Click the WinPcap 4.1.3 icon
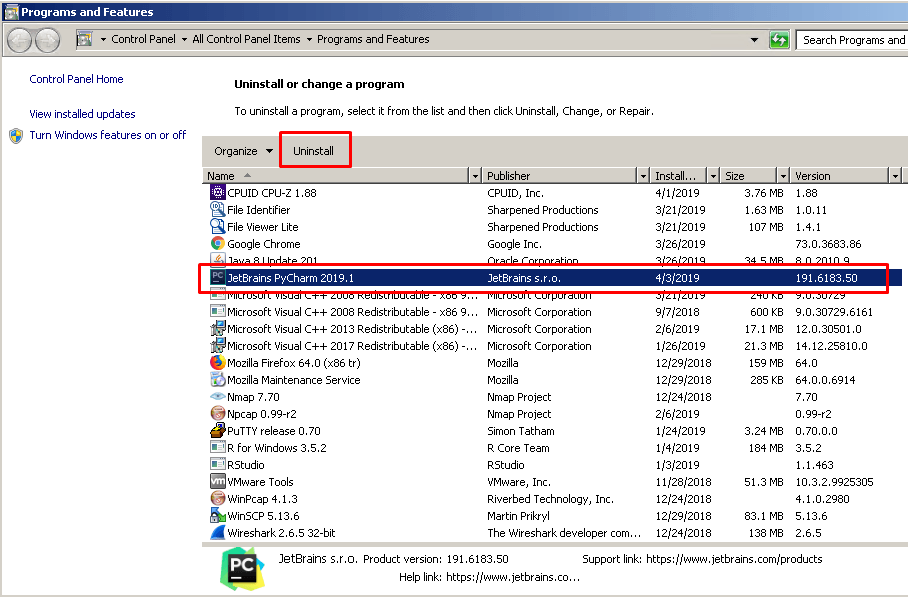This screenshot has width=908, height=597. point(217,499)
